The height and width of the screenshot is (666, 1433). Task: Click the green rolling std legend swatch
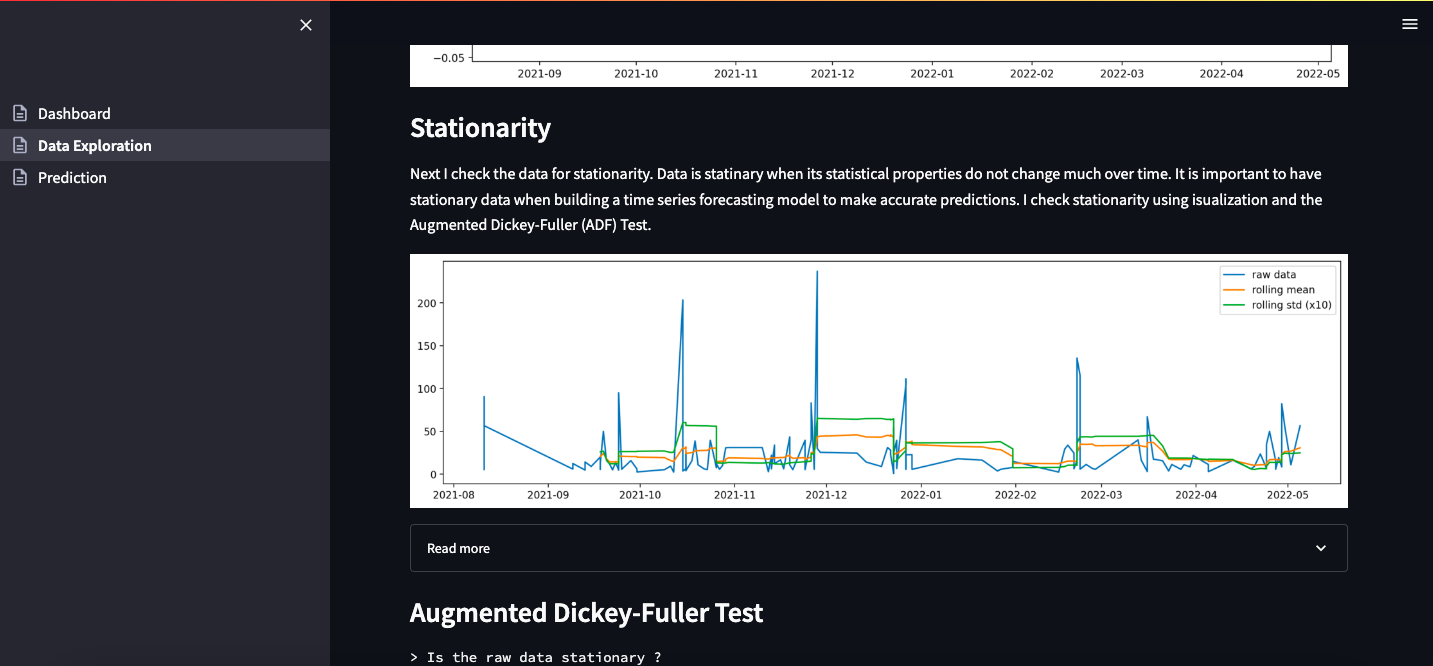(x=1234, y=304)
